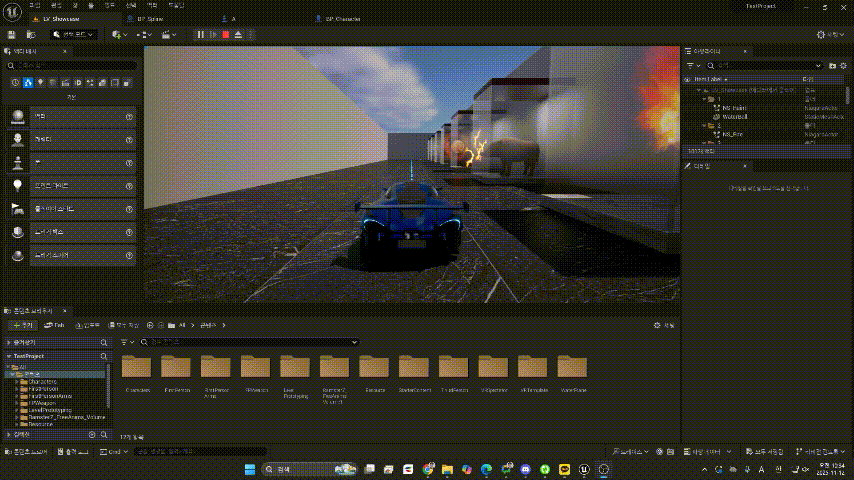Open the Windows Start menu
The image size is (854, 480).
point(250,469)
